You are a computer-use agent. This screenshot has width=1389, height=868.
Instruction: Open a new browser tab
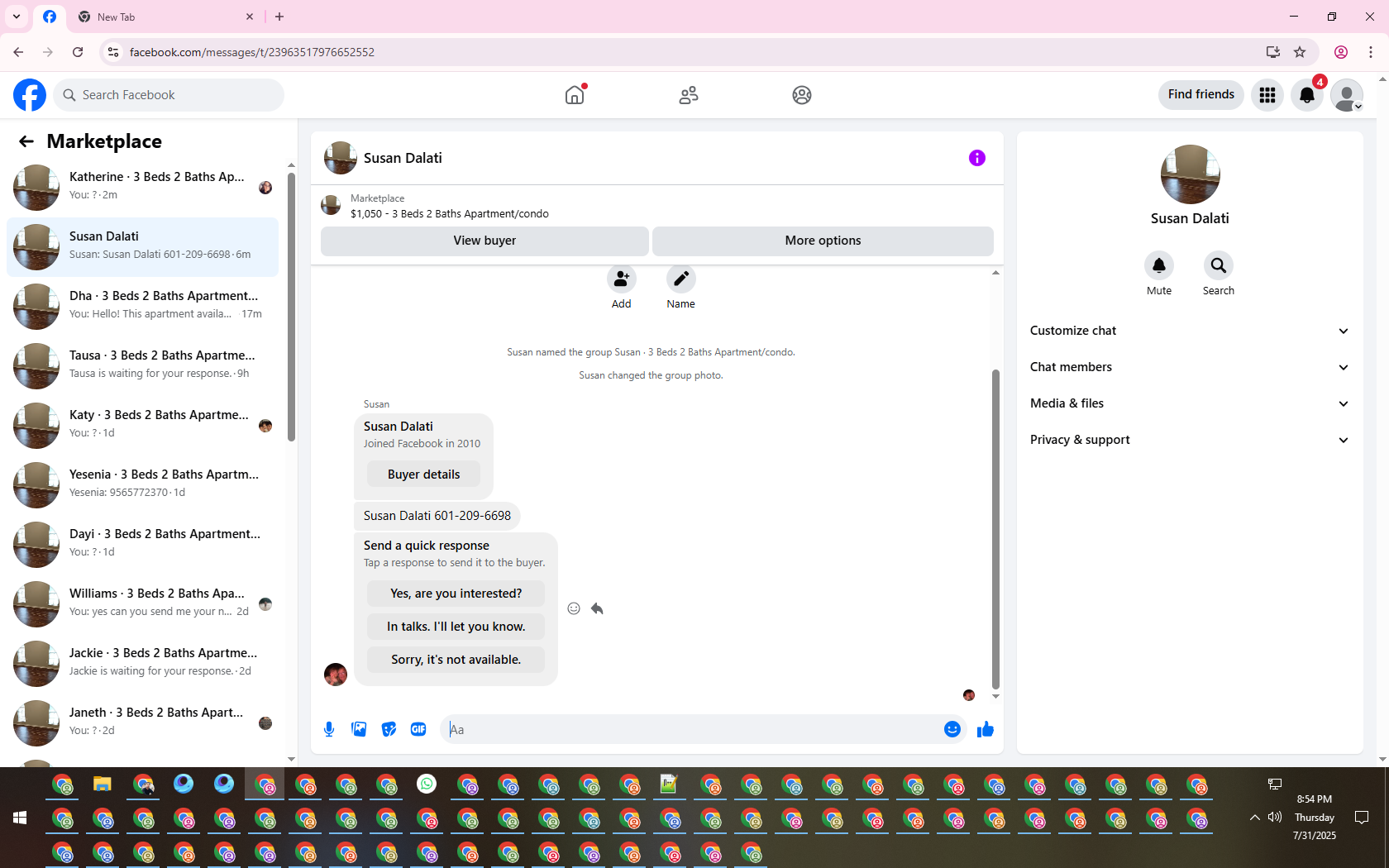pos(279,17)
